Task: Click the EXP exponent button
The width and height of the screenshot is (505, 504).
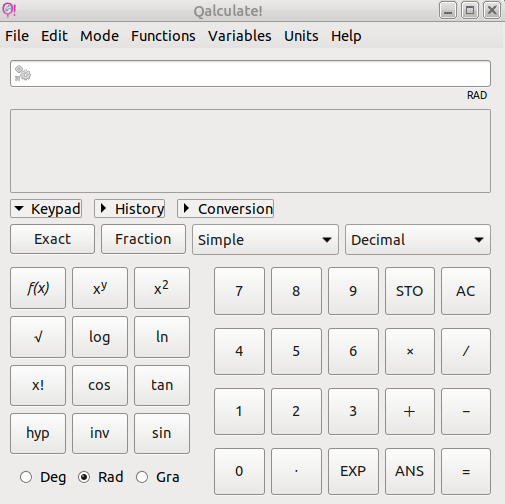Action: pos(353,471)
